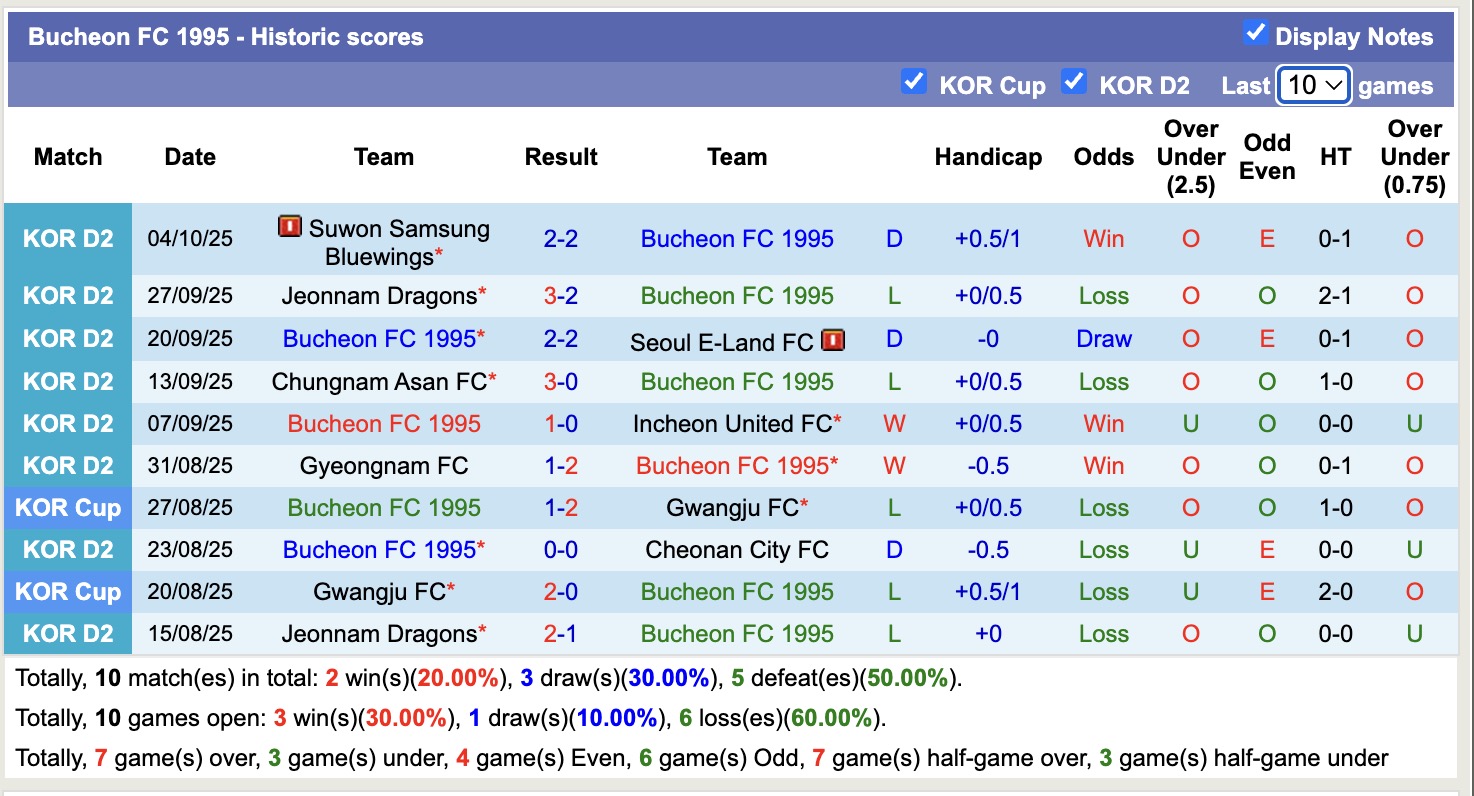Viewport: 1474px width, 796px height.
Task: Uncheck the KOR D2 filter checkbox
Action: (1074, 82)
